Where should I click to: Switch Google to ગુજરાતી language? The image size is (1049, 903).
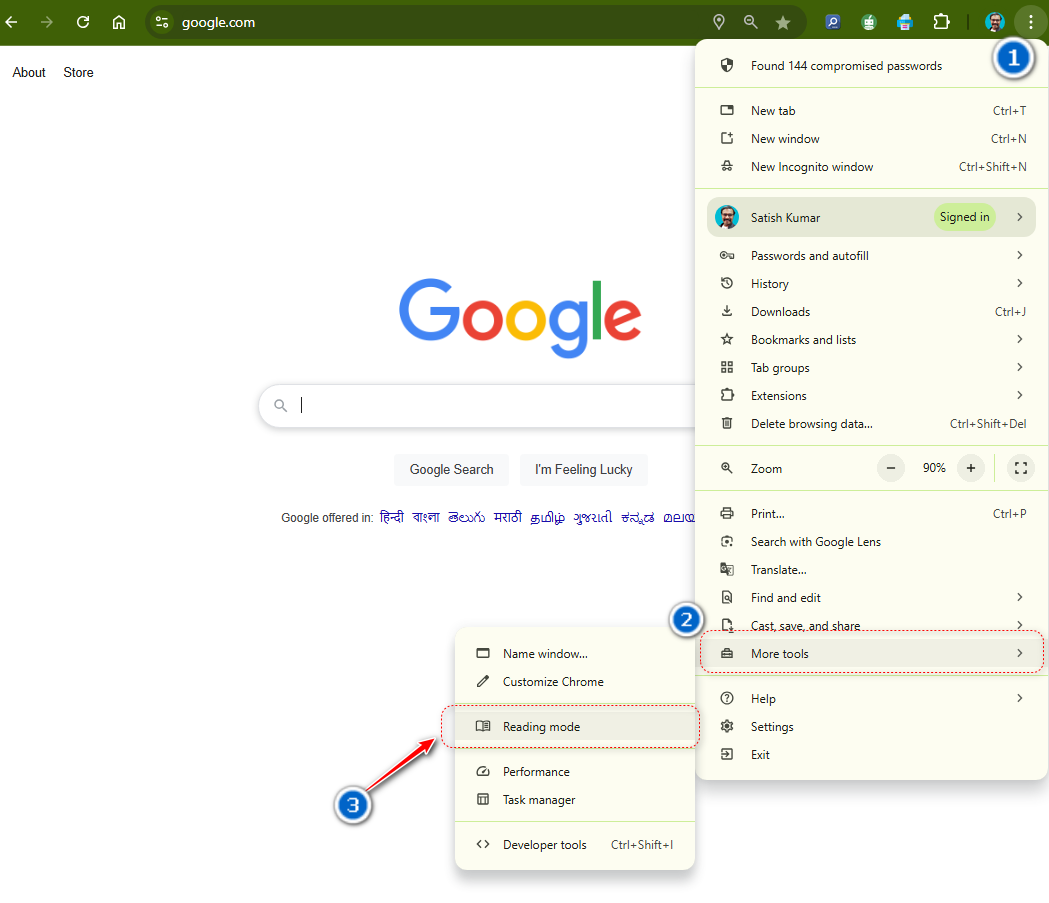click(593, 517)
